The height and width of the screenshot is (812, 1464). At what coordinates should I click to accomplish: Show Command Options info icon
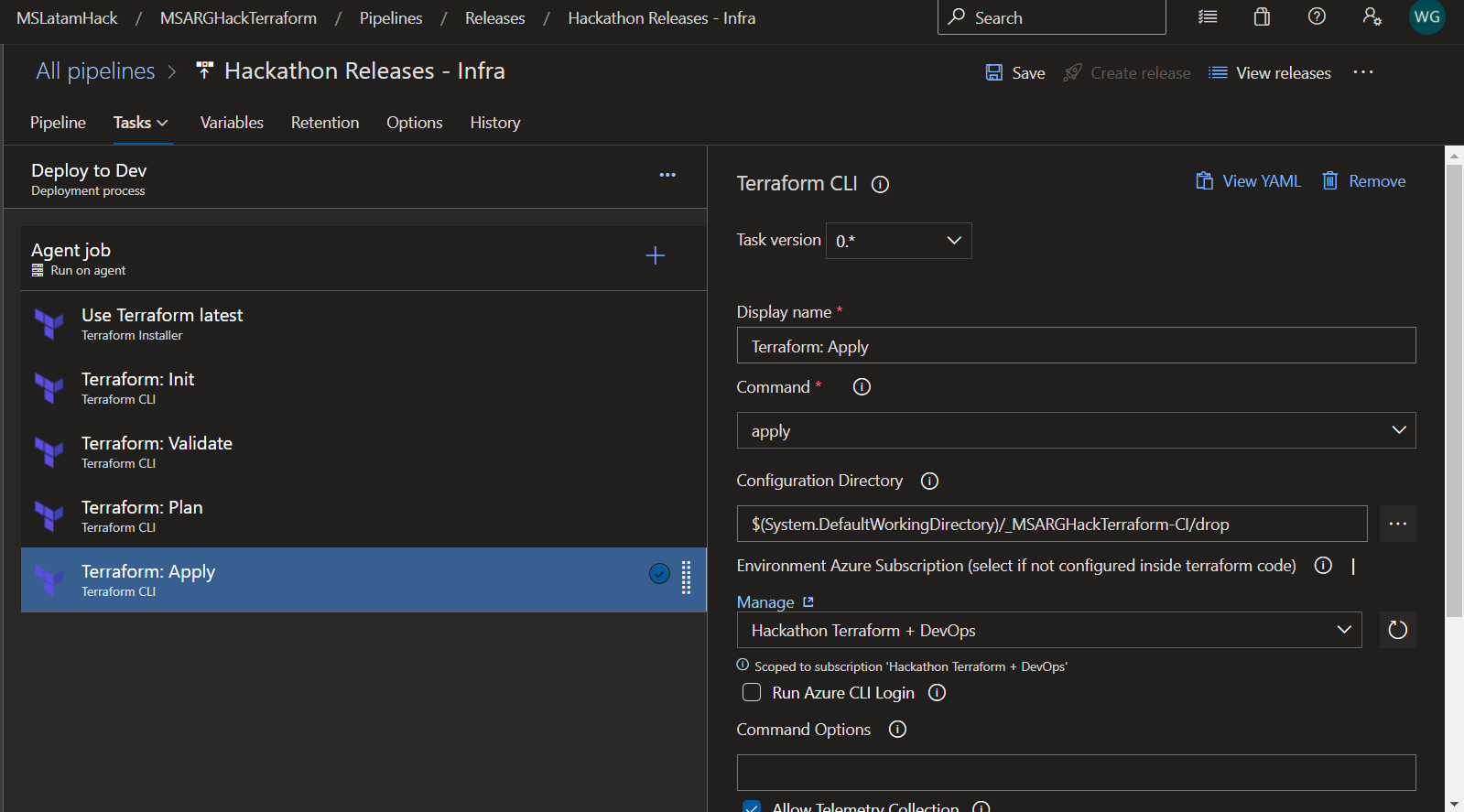coord(897,730)
